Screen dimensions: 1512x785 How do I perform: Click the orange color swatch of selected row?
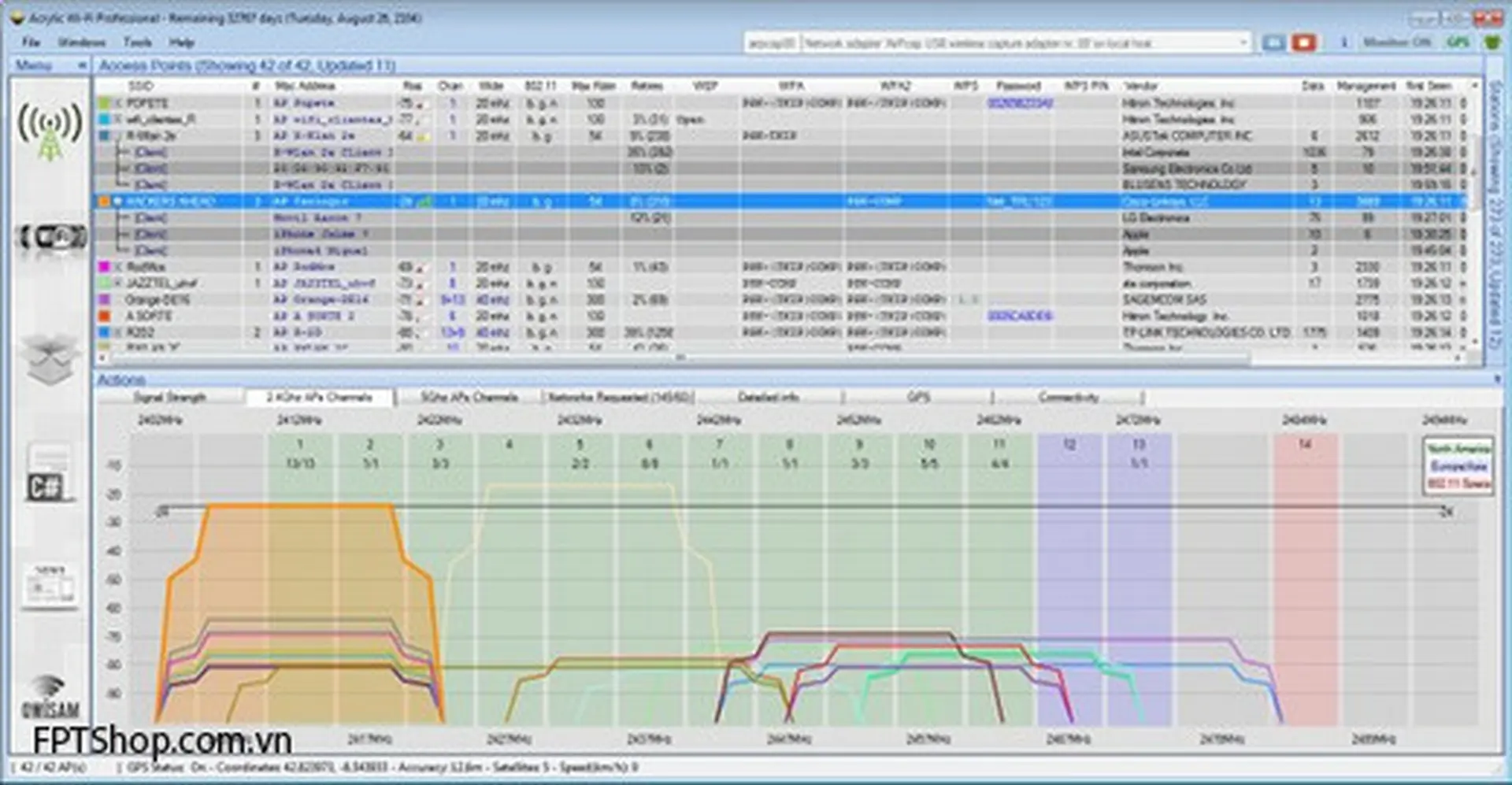click(104, 202)
